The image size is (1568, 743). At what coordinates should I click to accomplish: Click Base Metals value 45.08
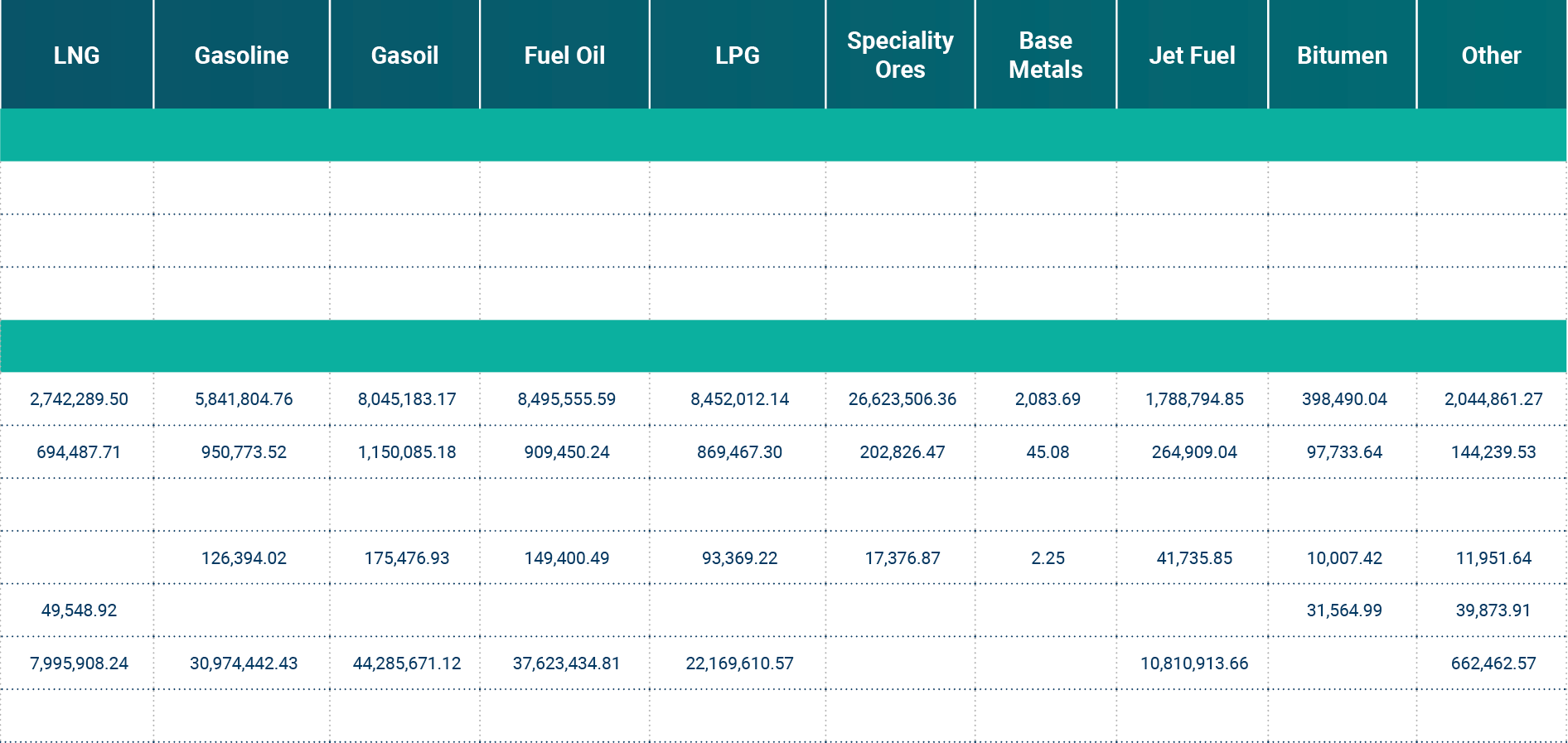pos(1048,452)
